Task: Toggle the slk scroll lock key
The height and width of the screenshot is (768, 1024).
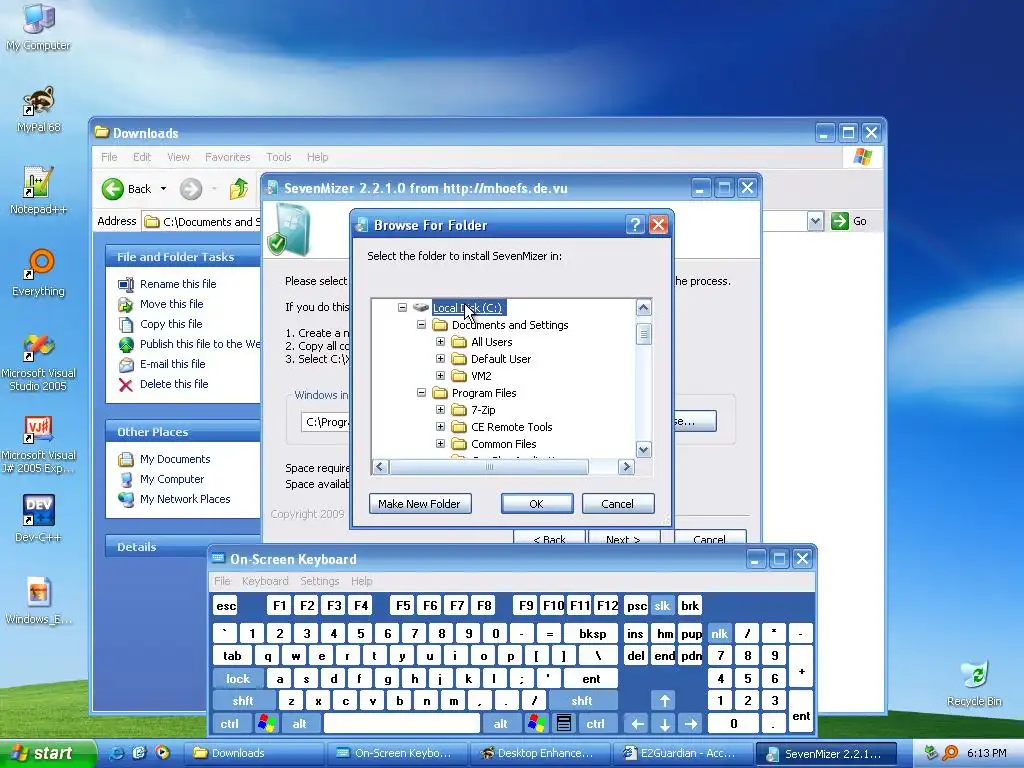Action: click(x=662, y=606)
